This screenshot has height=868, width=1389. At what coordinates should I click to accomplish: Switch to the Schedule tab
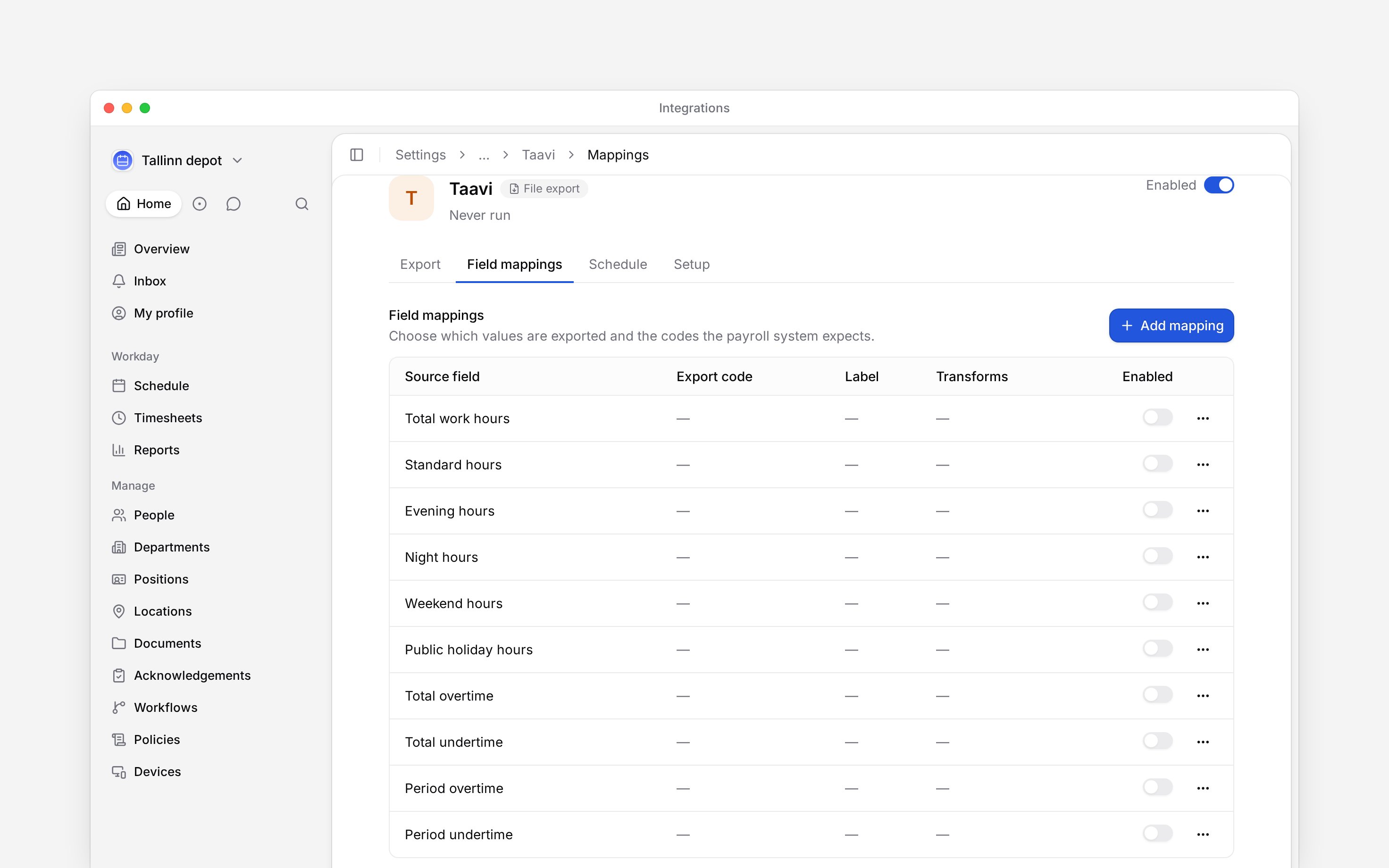tap(618, 264)
